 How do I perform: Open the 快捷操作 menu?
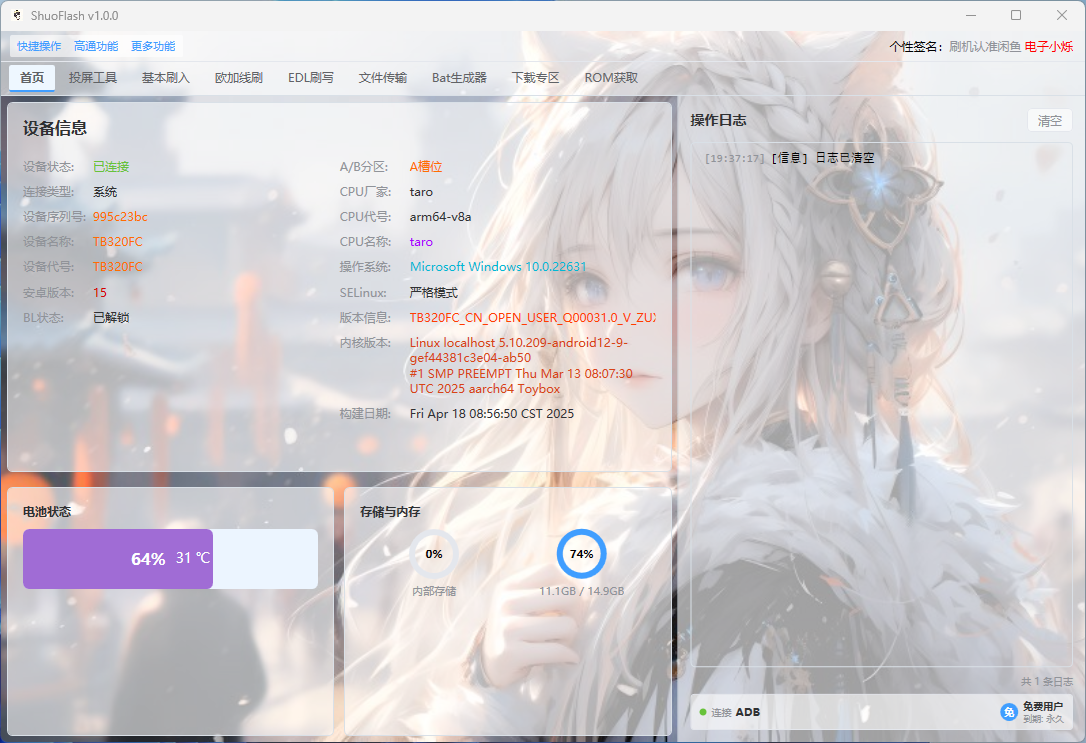tap(39, 46)
